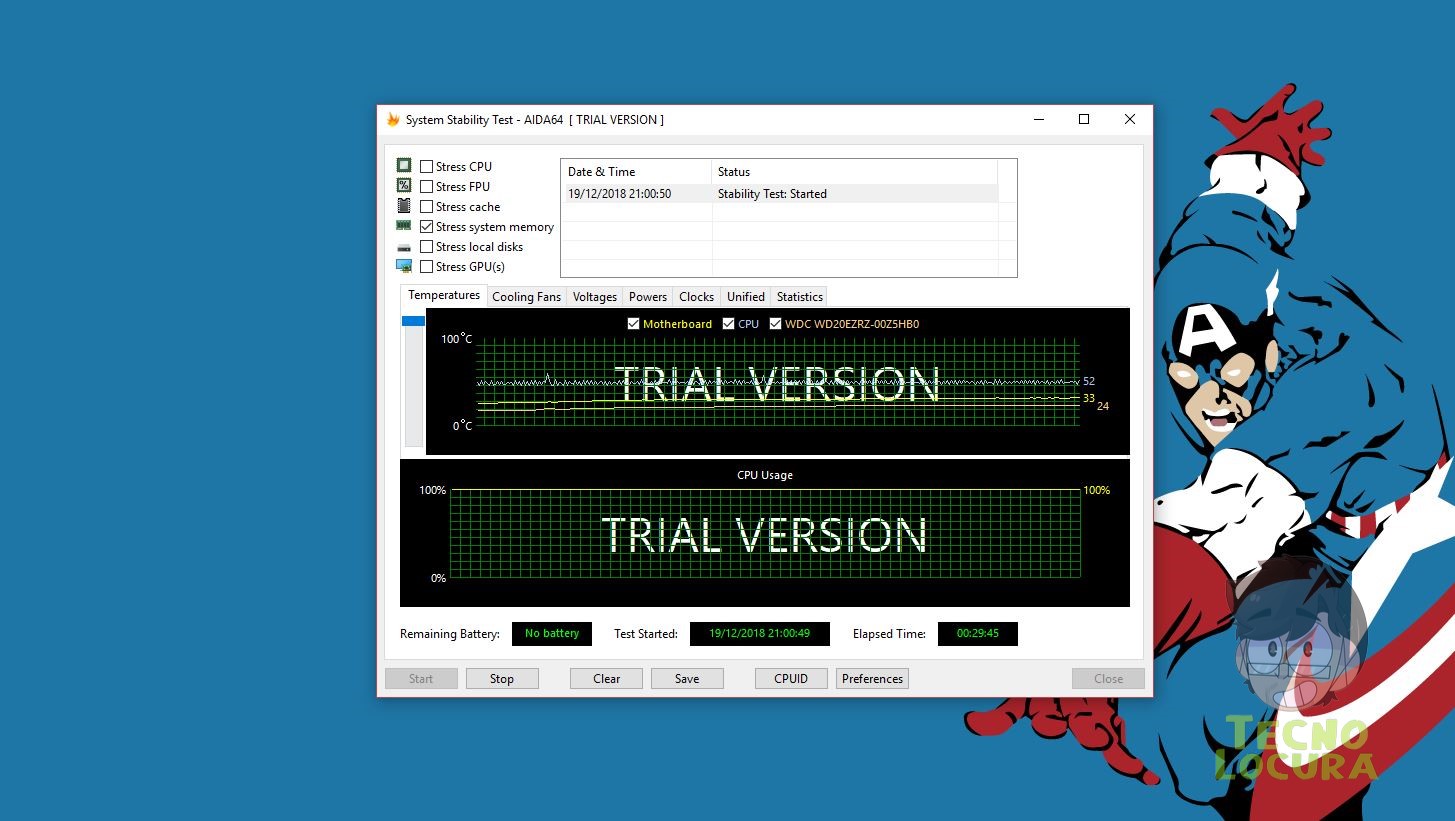This screenshot has width=1455, height=821.
Task: Click the cache chip icon beside Stress cache
Action: 404,205
